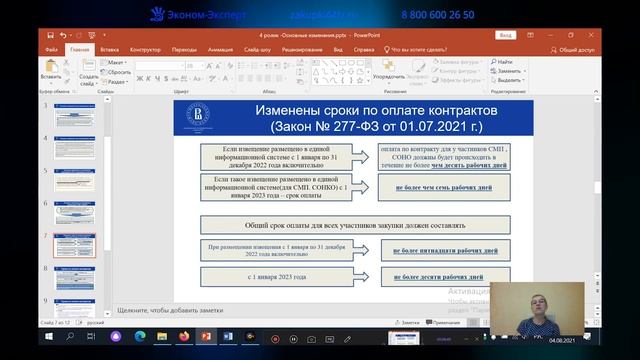Open the Справка tab
The image size is (640, 360).
point(364,50)
